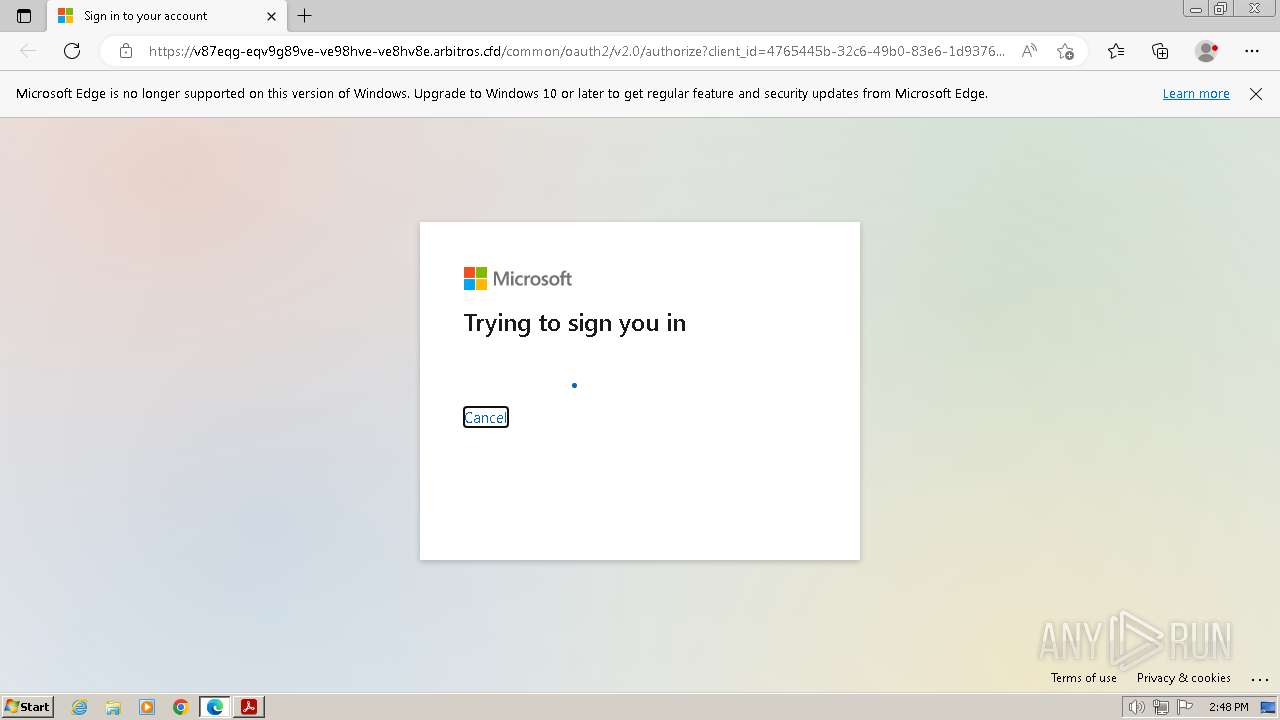This screenshot has width=1280, height=720.
Task: Open File Explorer from taskbar
Action: point(113,707)
